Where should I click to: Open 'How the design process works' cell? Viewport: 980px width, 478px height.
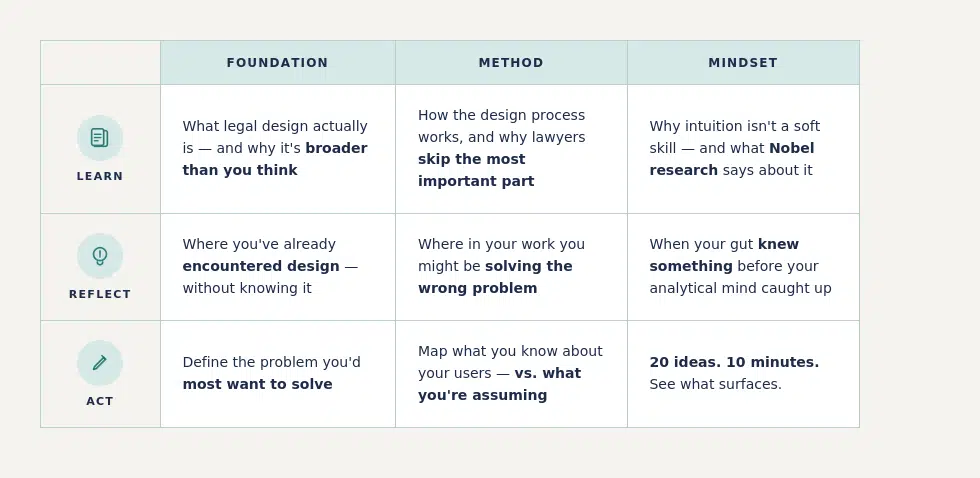[x=511, y=149]
